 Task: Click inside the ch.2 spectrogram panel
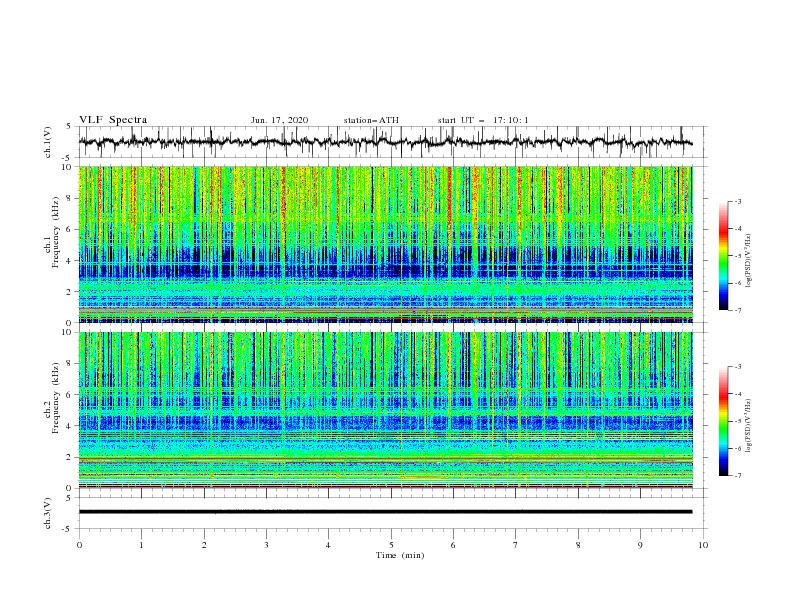click(x=385, y=410)
